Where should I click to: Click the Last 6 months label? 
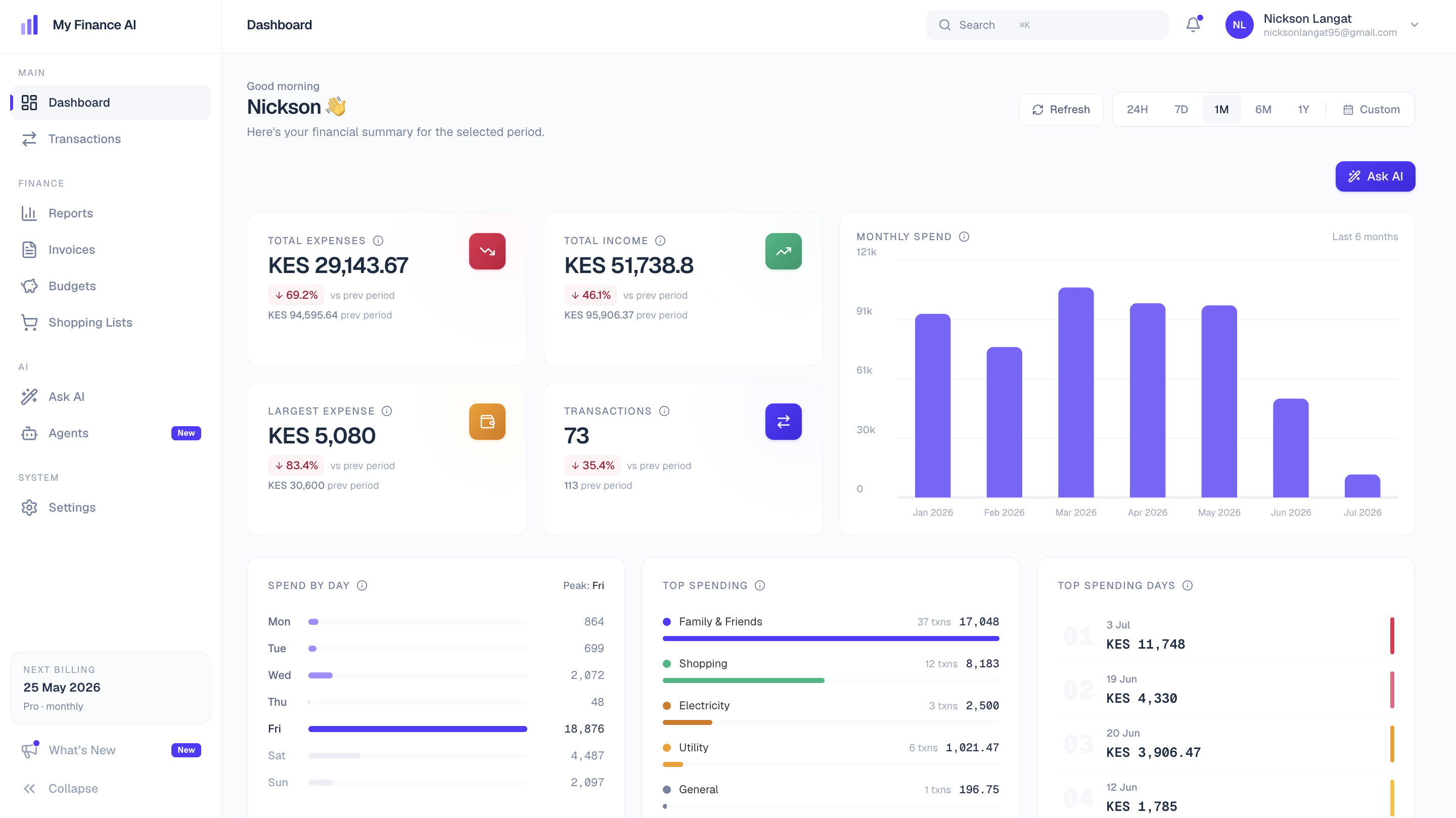(1365, 237)
